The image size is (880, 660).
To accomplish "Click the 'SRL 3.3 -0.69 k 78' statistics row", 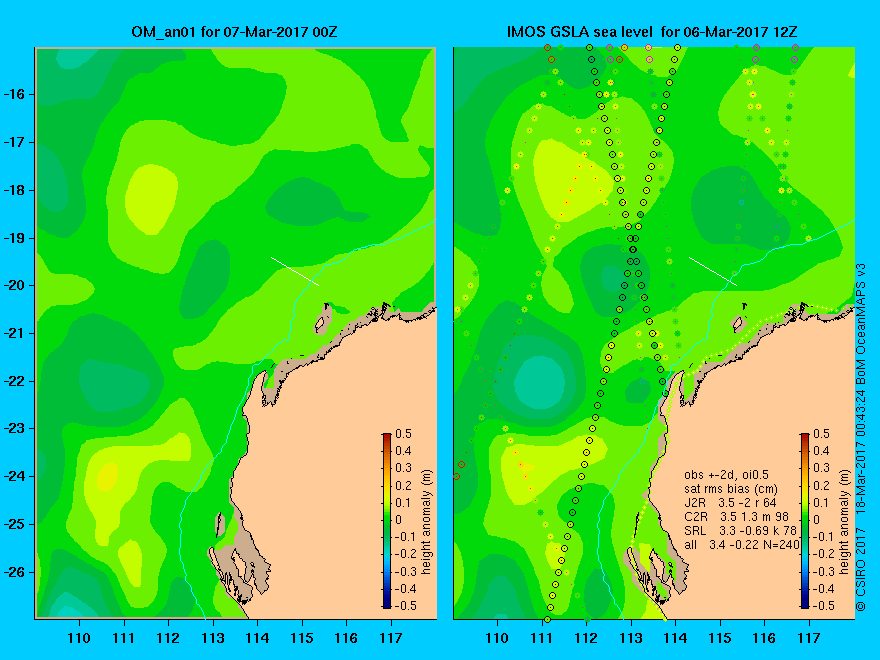I will (740, 531).
